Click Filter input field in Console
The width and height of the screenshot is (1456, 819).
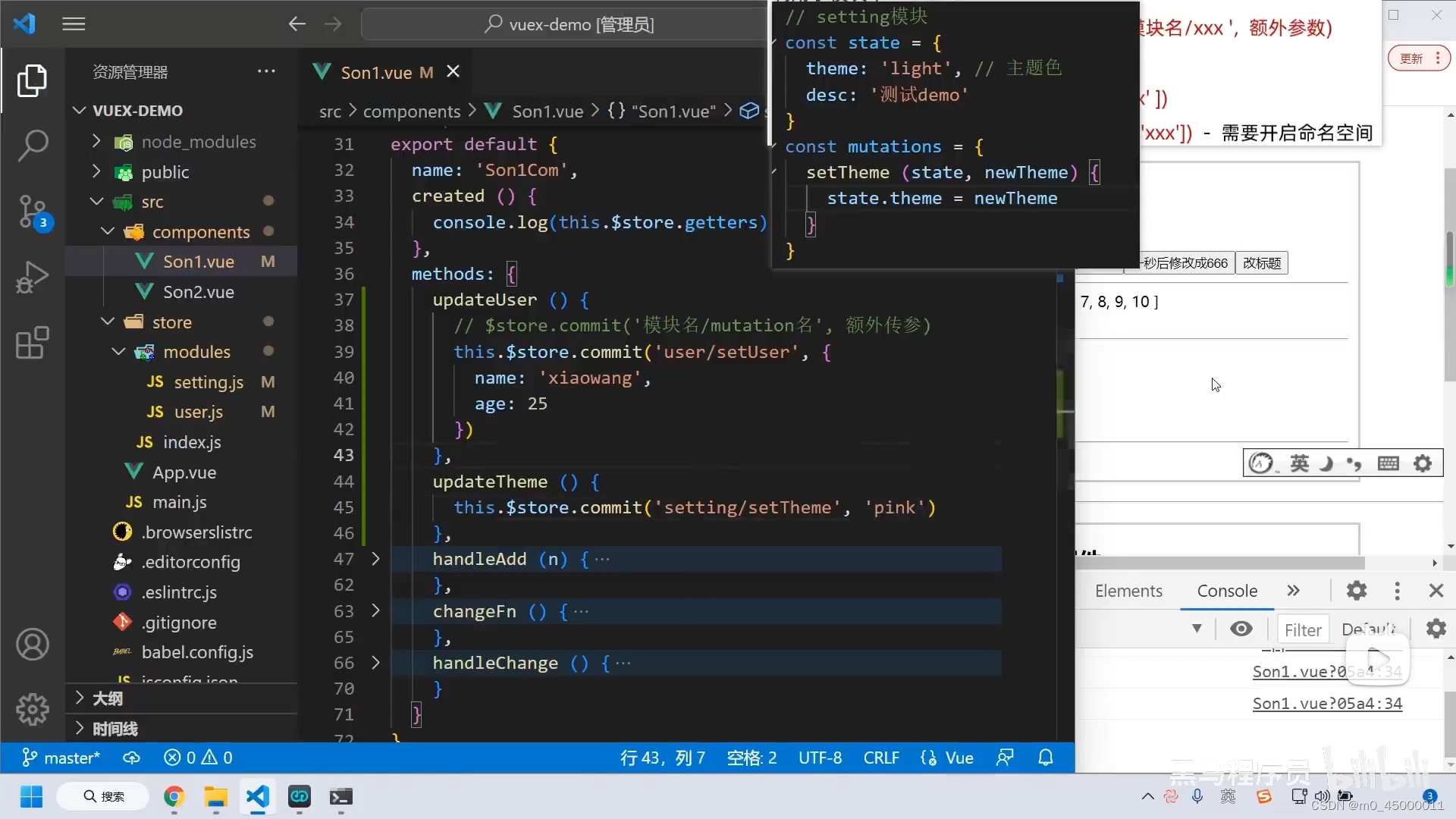tap(1302, 629)
